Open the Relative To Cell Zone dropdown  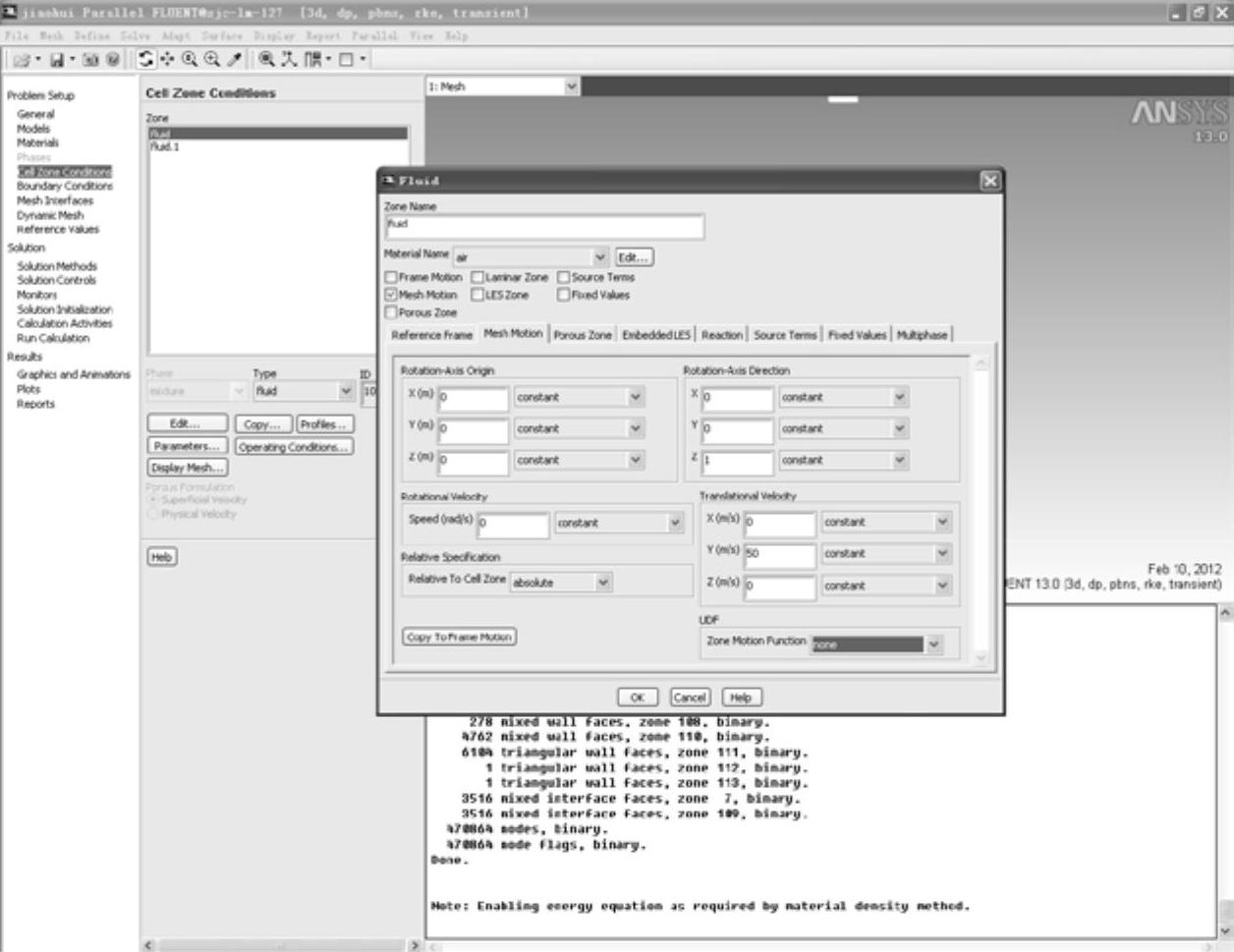click(603, 583)
